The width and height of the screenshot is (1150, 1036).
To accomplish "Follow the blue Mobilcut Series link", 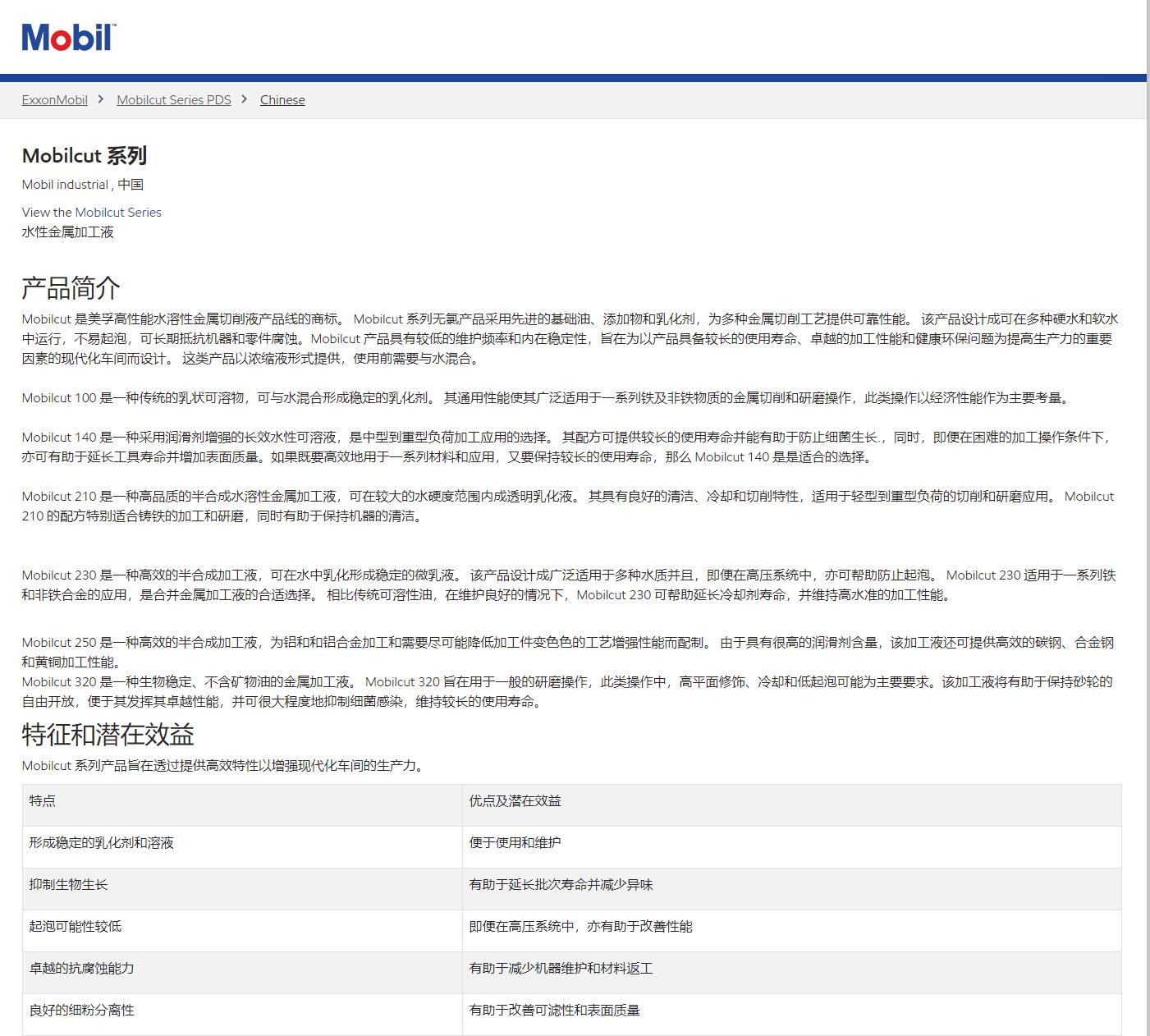I will [118, 213].
